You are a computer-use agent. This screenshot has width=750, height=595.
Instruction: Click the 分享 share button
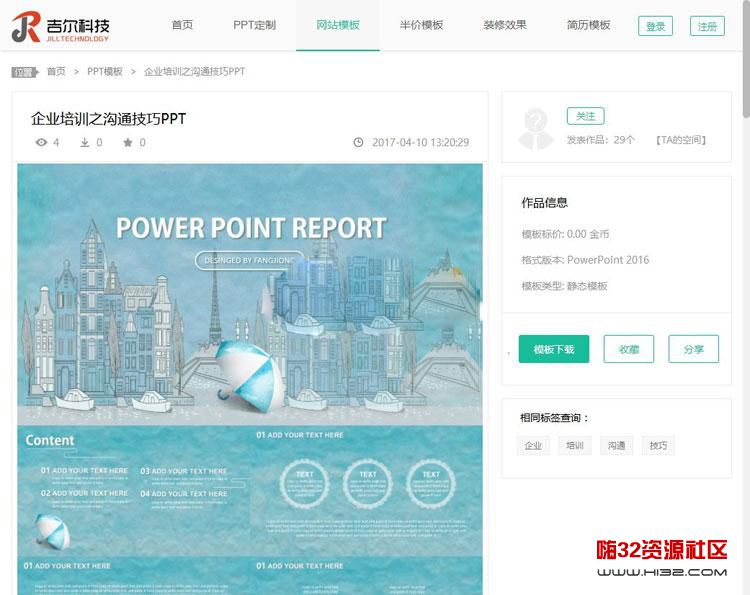(694, 349)
